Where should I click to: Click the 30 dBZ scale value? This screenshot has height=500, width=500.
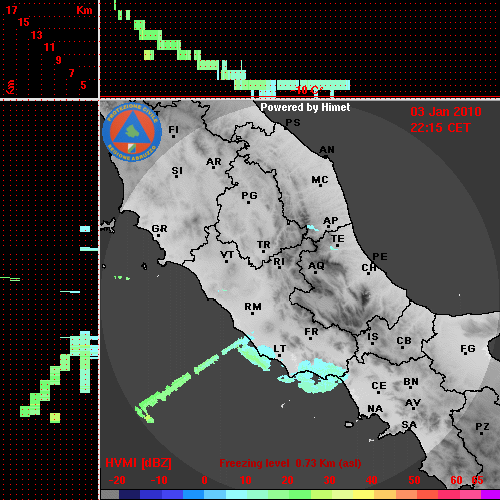tap(329, 480)
